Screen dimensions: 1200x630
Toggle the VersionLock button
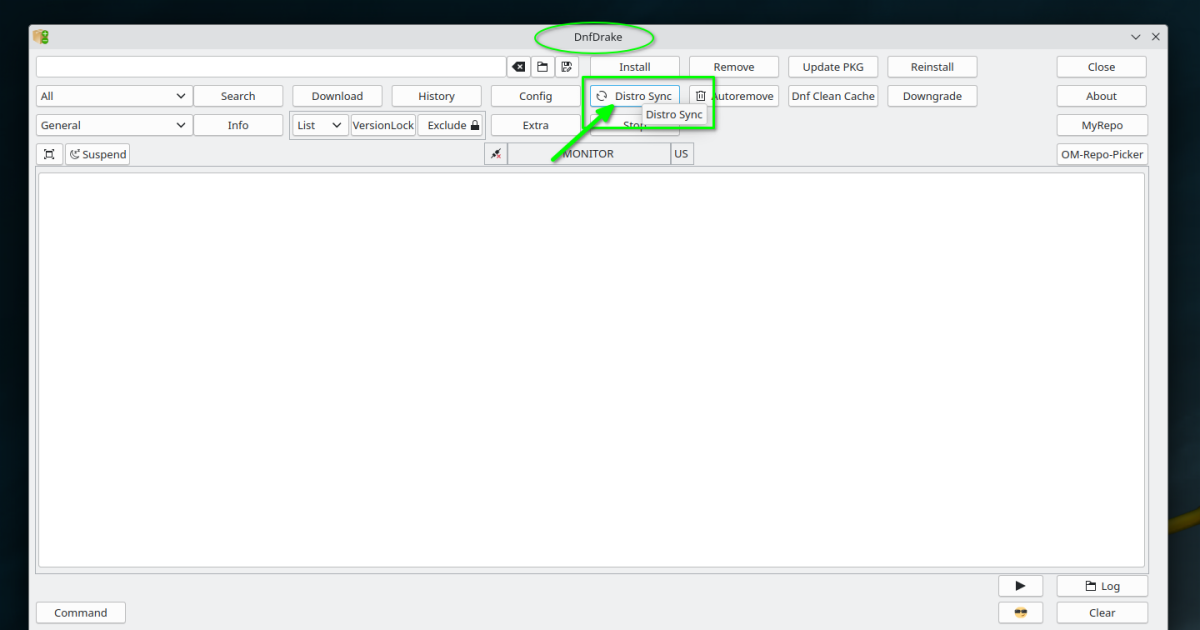[x=383, y=125]
